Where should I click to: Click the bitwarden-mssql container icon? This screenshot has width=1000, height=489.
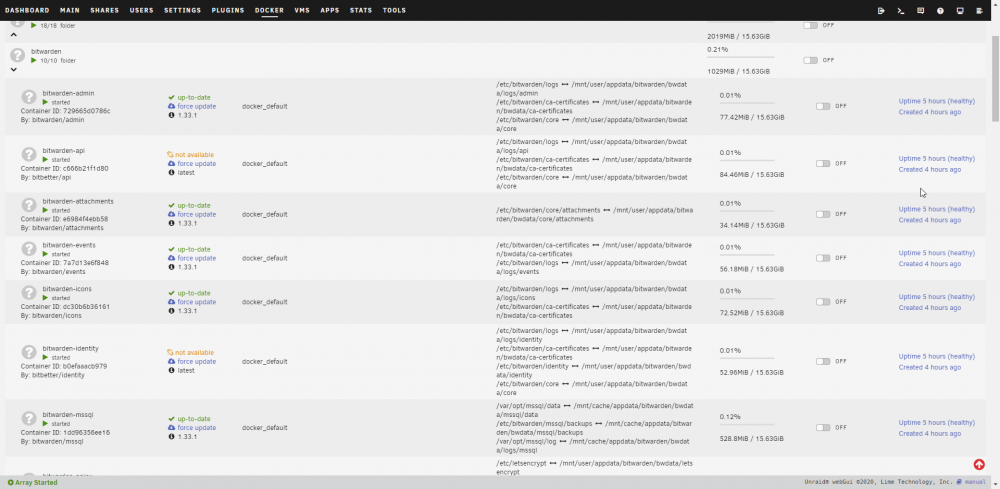click(29, 418)
